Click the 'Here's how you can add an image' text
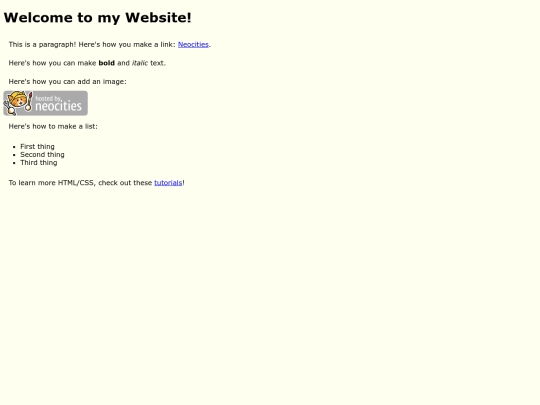 [x=68, y=82]
